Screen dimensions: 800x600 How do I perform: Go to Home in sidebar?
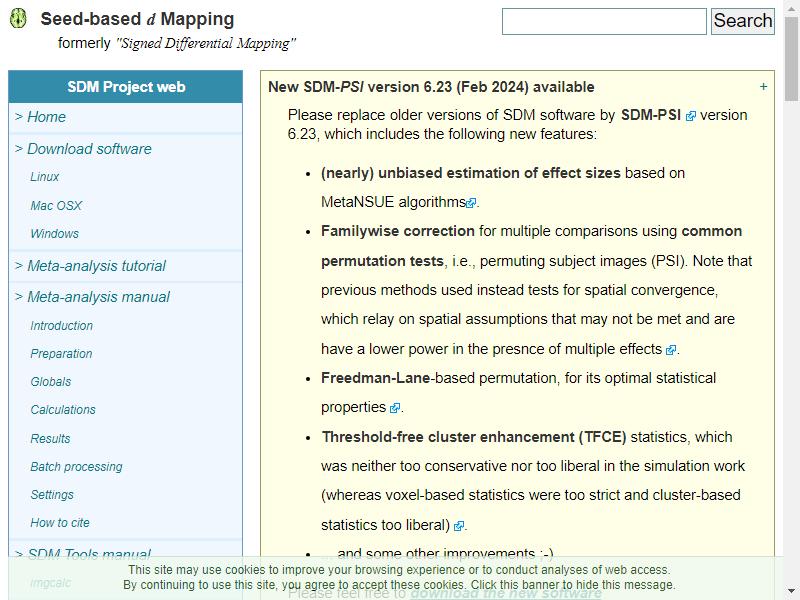(46, 117)
